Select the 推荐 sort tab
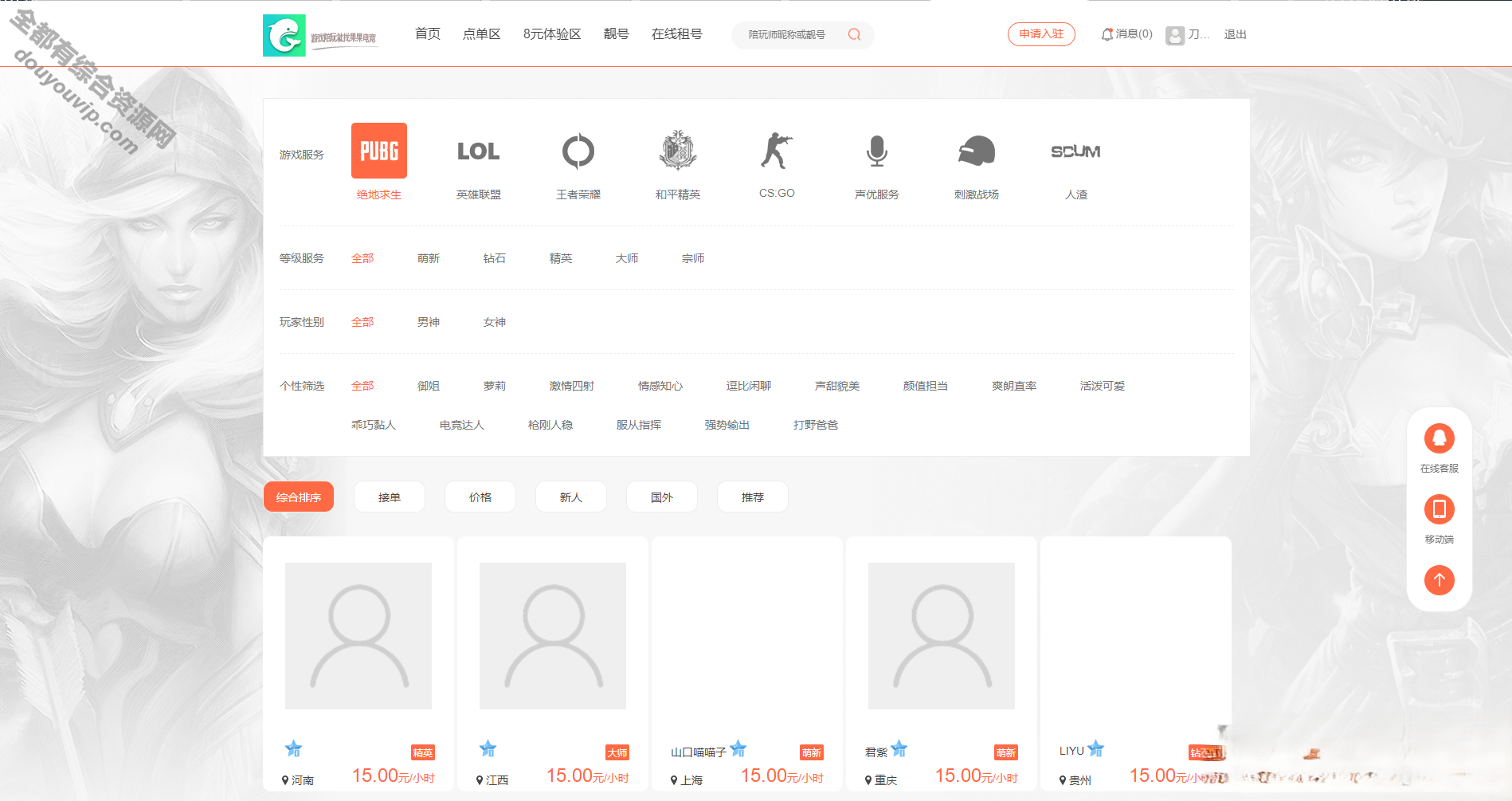Screen dimensions: 1512x801 point(753,497)
